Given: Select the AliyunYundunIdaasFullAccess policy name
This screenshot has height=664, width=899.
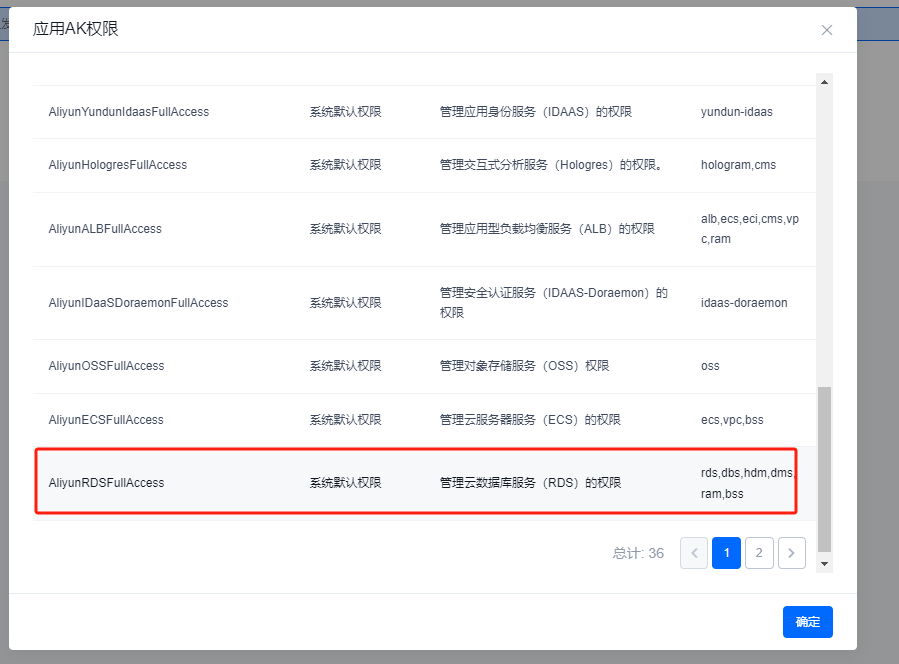Looking at the screenshot, I should pyautogui.click(x=129, y=112).
